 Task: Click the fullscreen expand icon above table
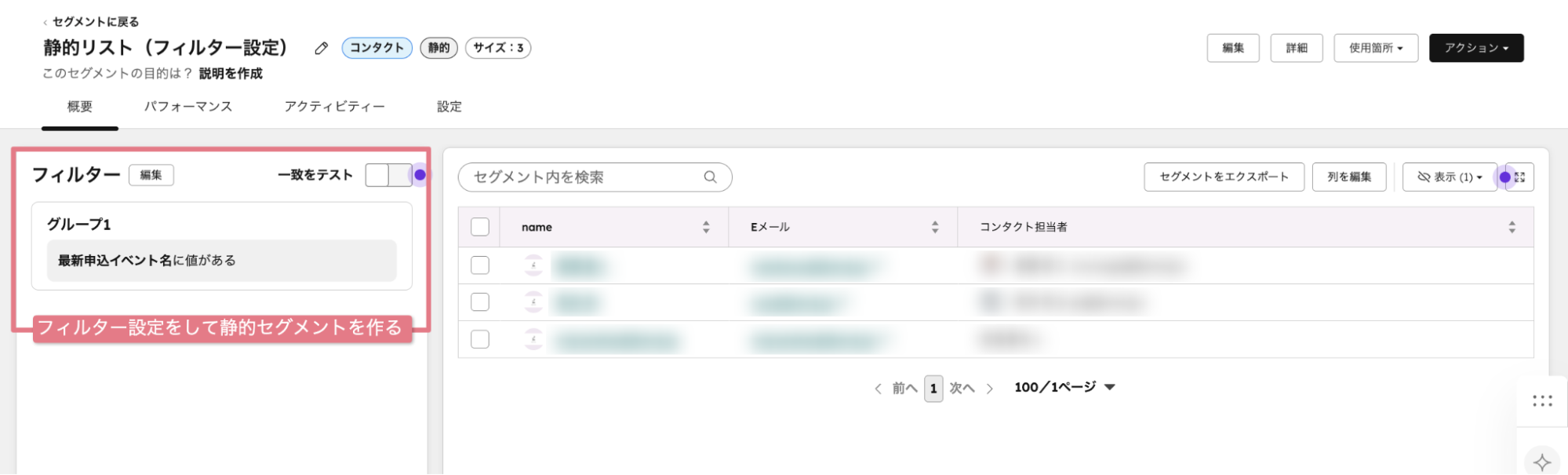point(1520,177)
